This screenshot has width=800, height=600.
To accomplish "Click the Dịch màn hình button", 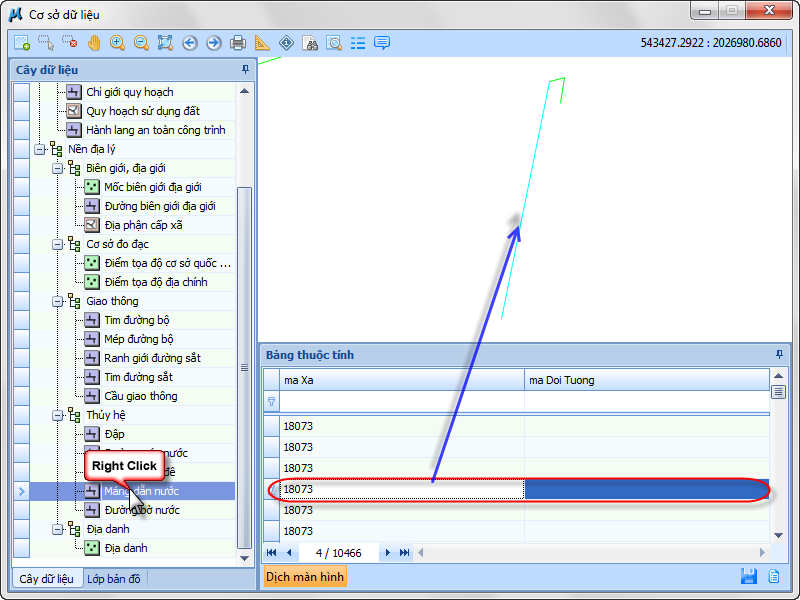I will (305, 577).
